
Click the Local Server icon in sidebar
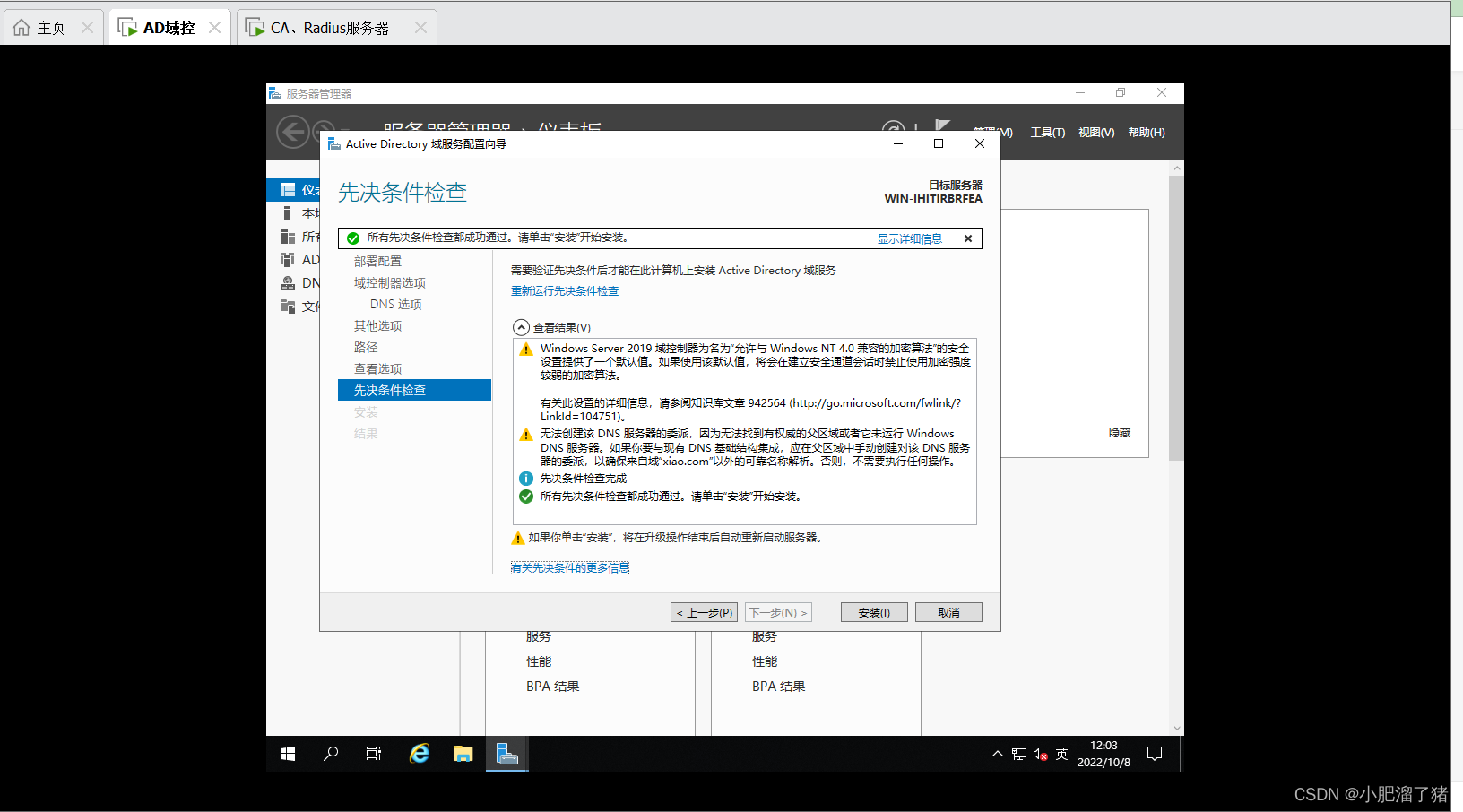click(287, 213)
